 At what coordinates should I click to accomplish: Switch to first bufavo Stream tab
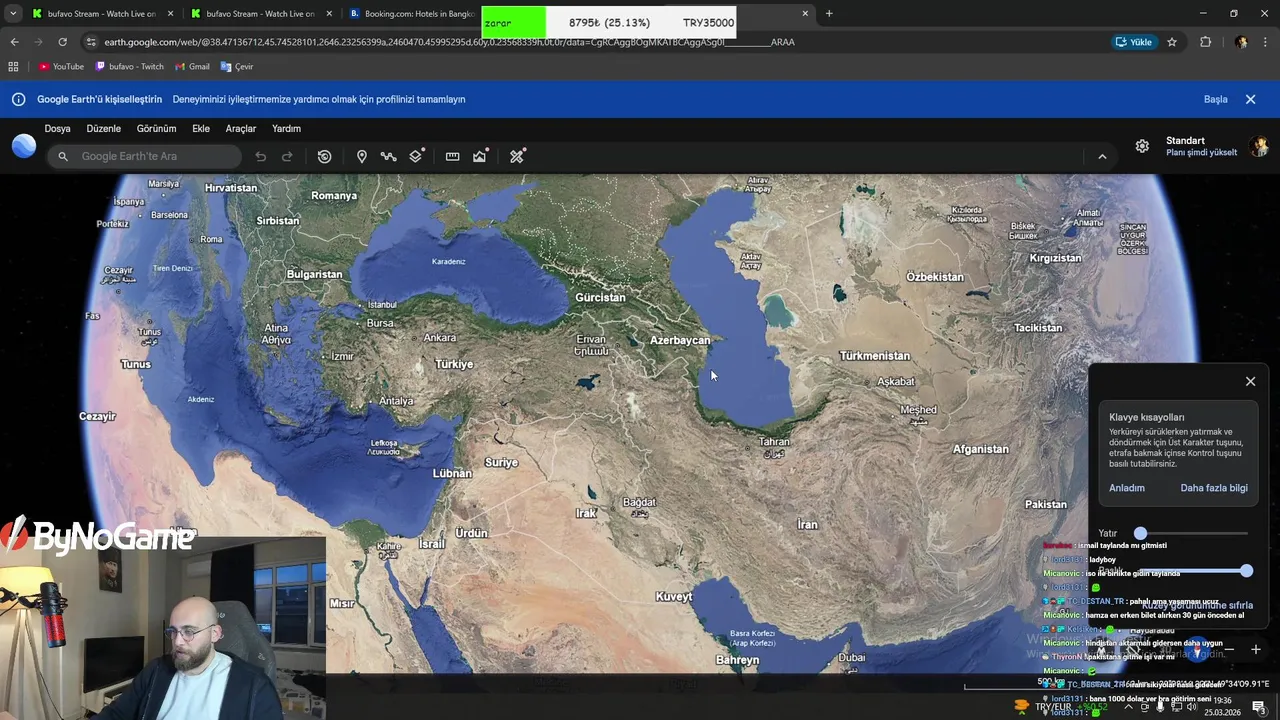101,14
